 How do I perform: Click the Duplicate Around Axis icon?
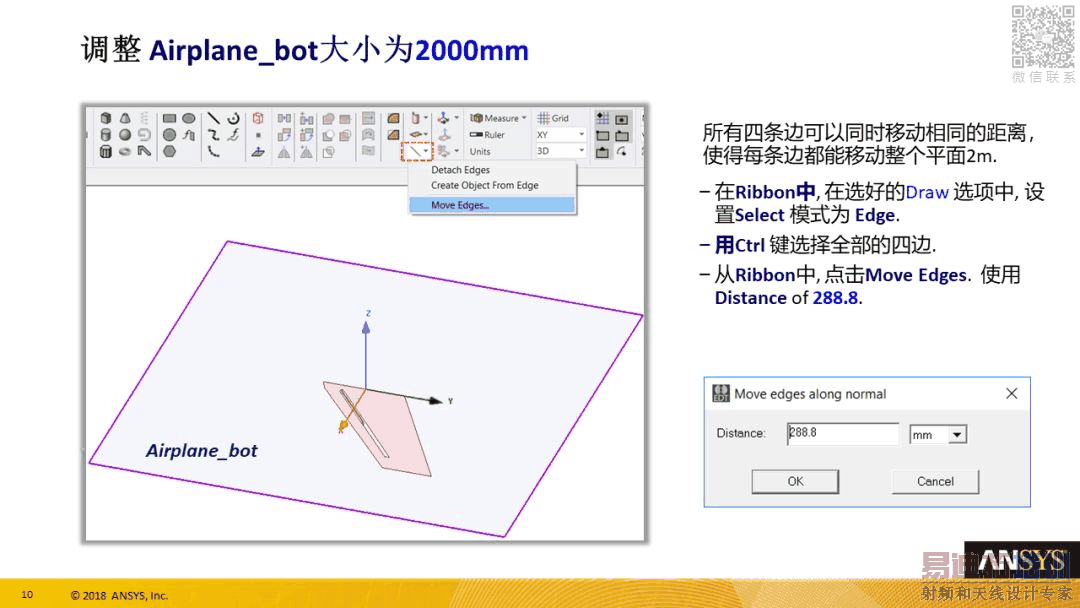tap(307, 134)
